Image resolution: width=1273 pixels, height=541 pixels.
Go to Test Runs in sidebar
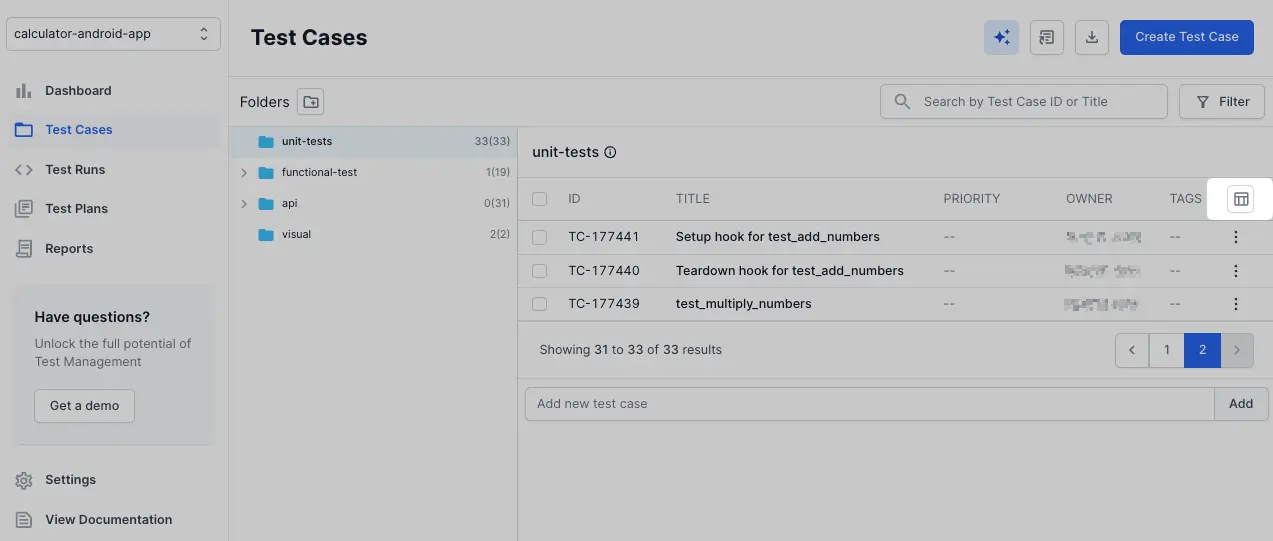pyautogui.click(x=75, y=169)
